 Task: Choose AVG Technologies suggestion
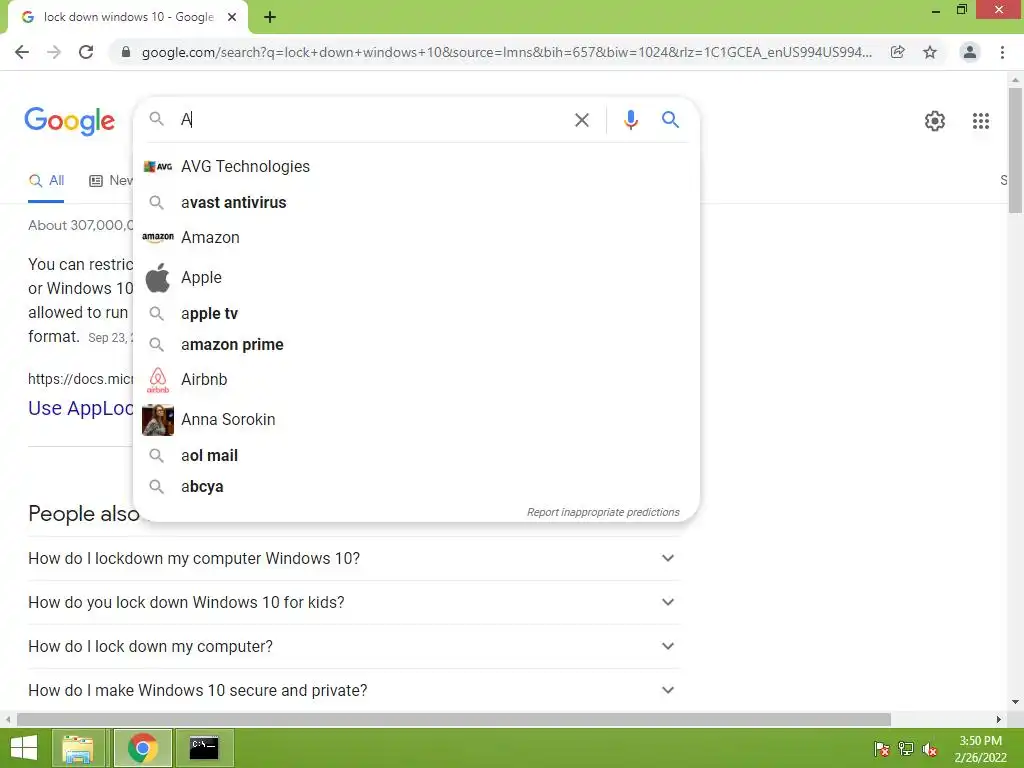[x=416, y=167]
